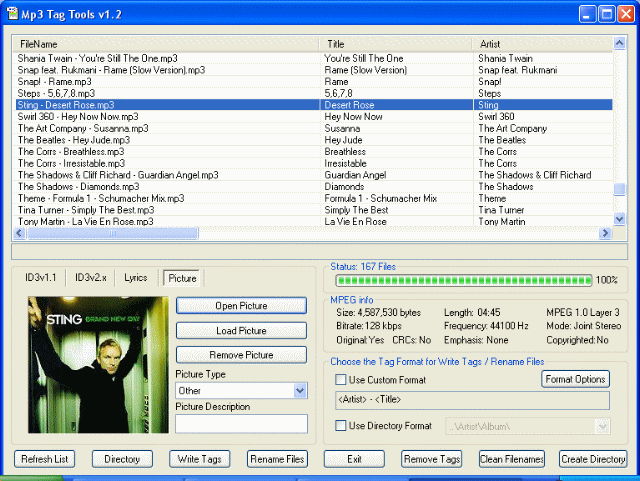
Task: Click the artist cell 'Tina Turner'
Action: 501,210
